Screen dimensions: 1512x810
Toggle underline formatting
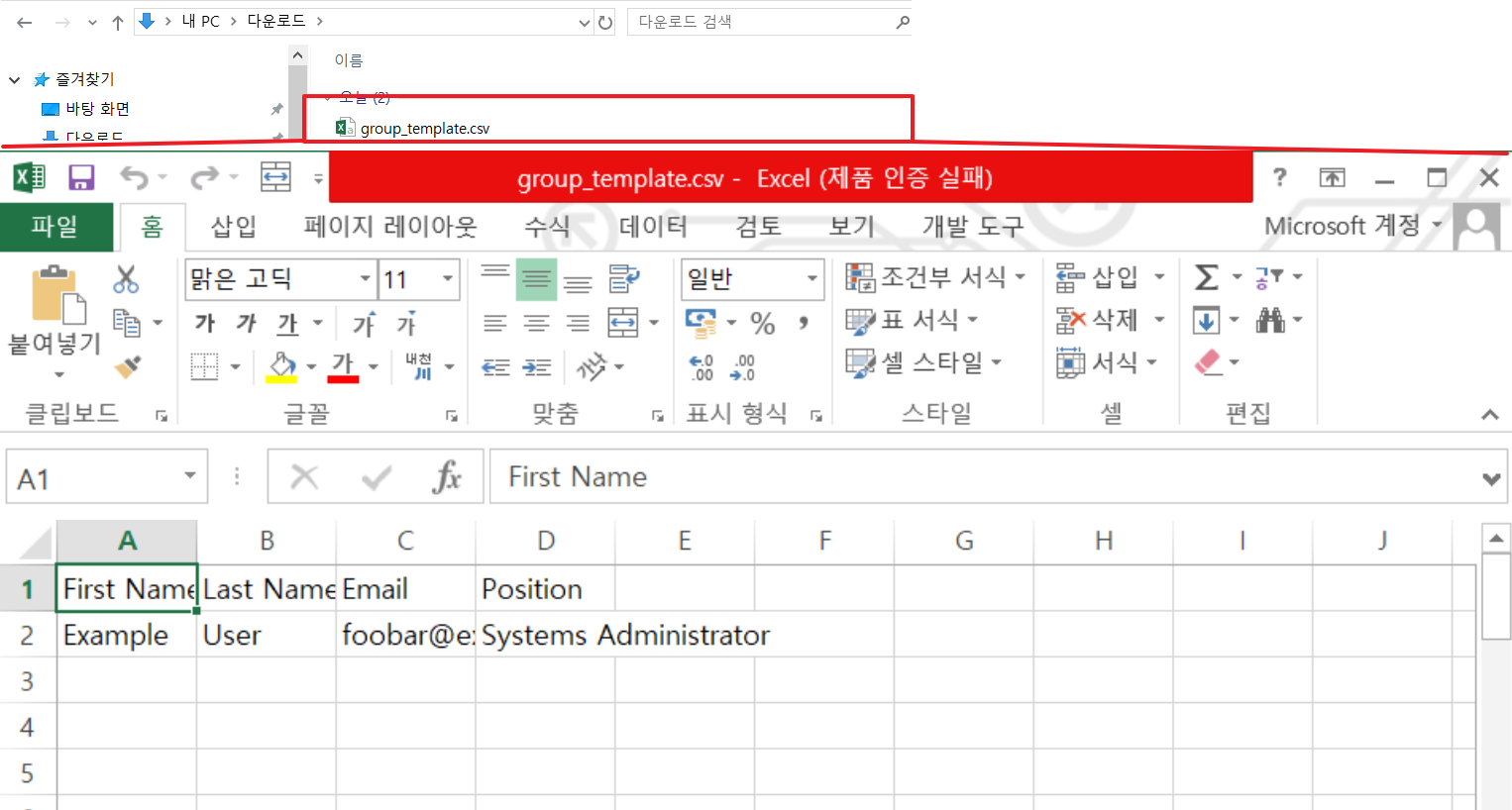[287, 323]
